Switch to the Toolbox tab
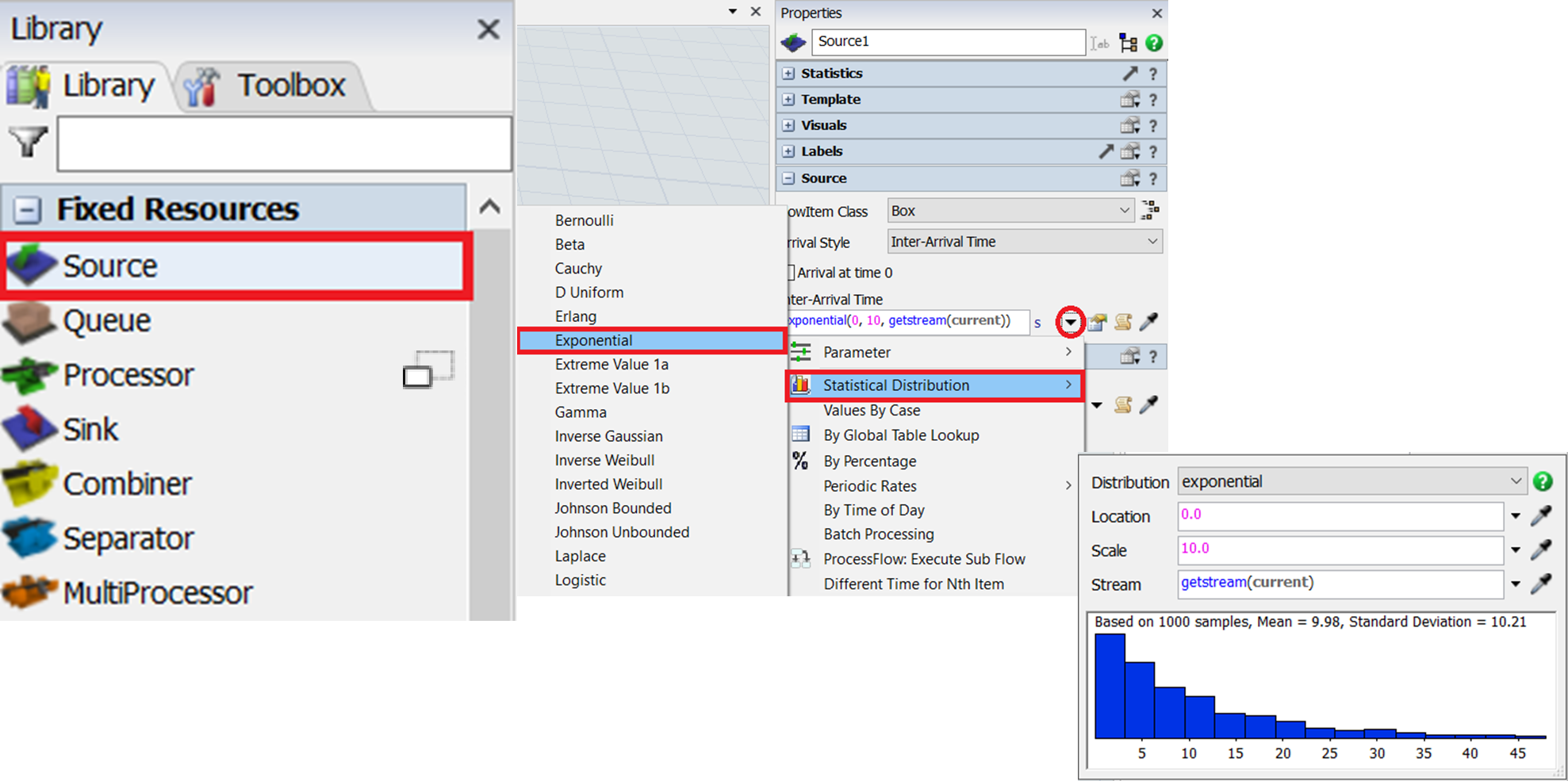 coord(271,86)
